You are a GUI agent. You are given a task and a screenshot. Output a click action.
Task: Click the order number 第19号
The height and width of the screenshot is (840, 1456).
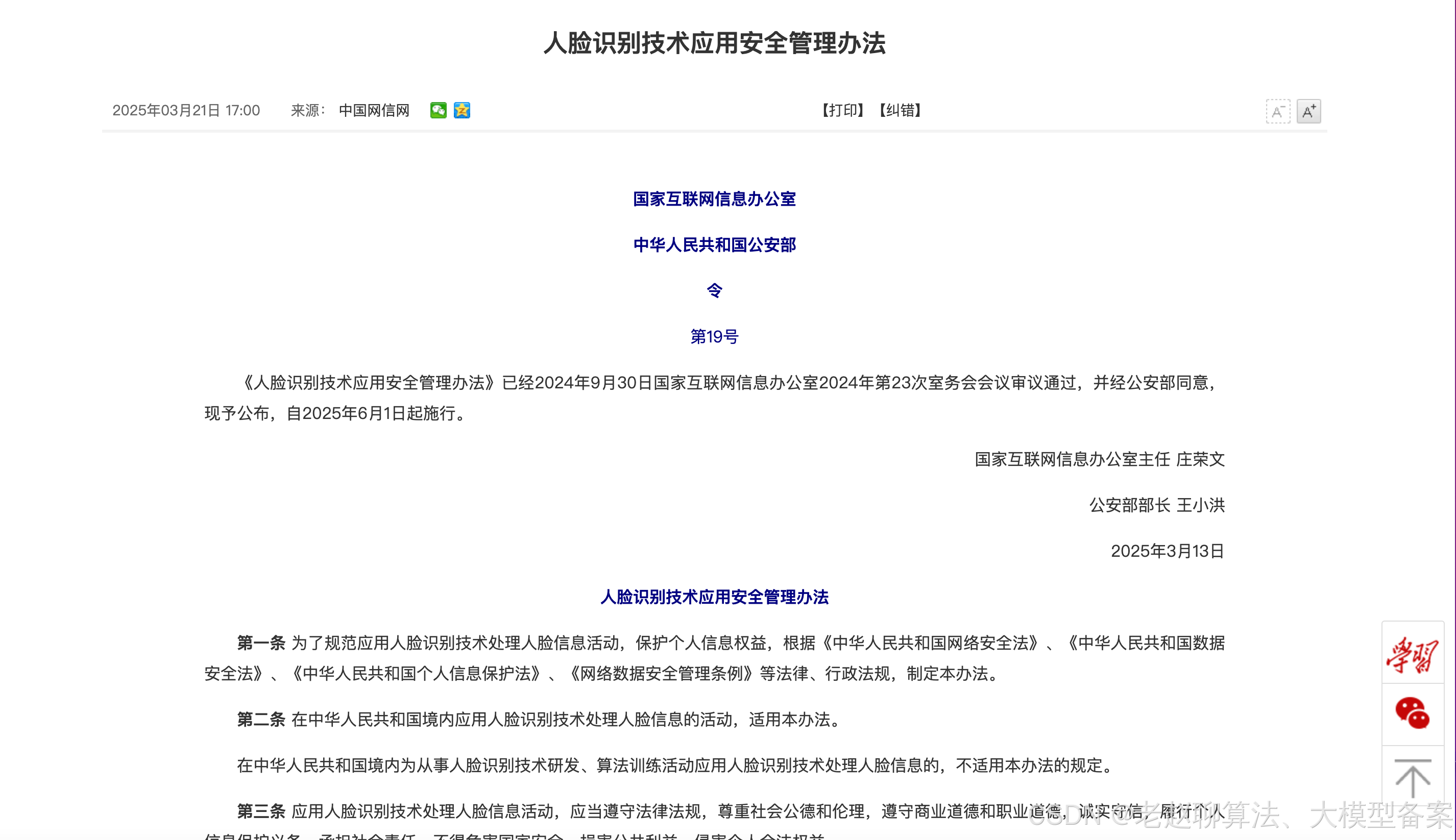(714, 337)
